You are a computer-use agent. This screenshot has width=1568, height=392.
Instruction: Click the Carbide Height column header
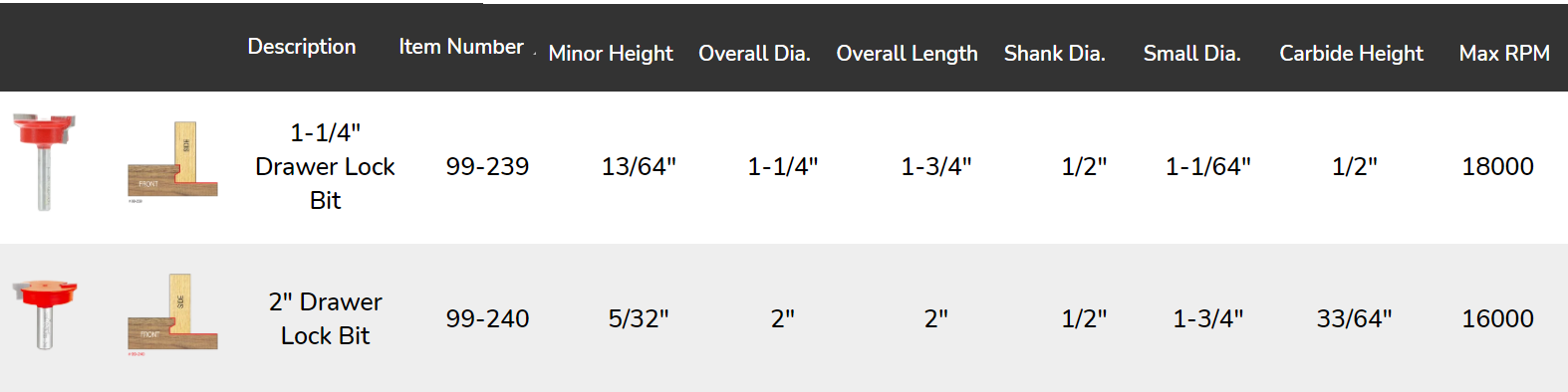point(1351,54)
